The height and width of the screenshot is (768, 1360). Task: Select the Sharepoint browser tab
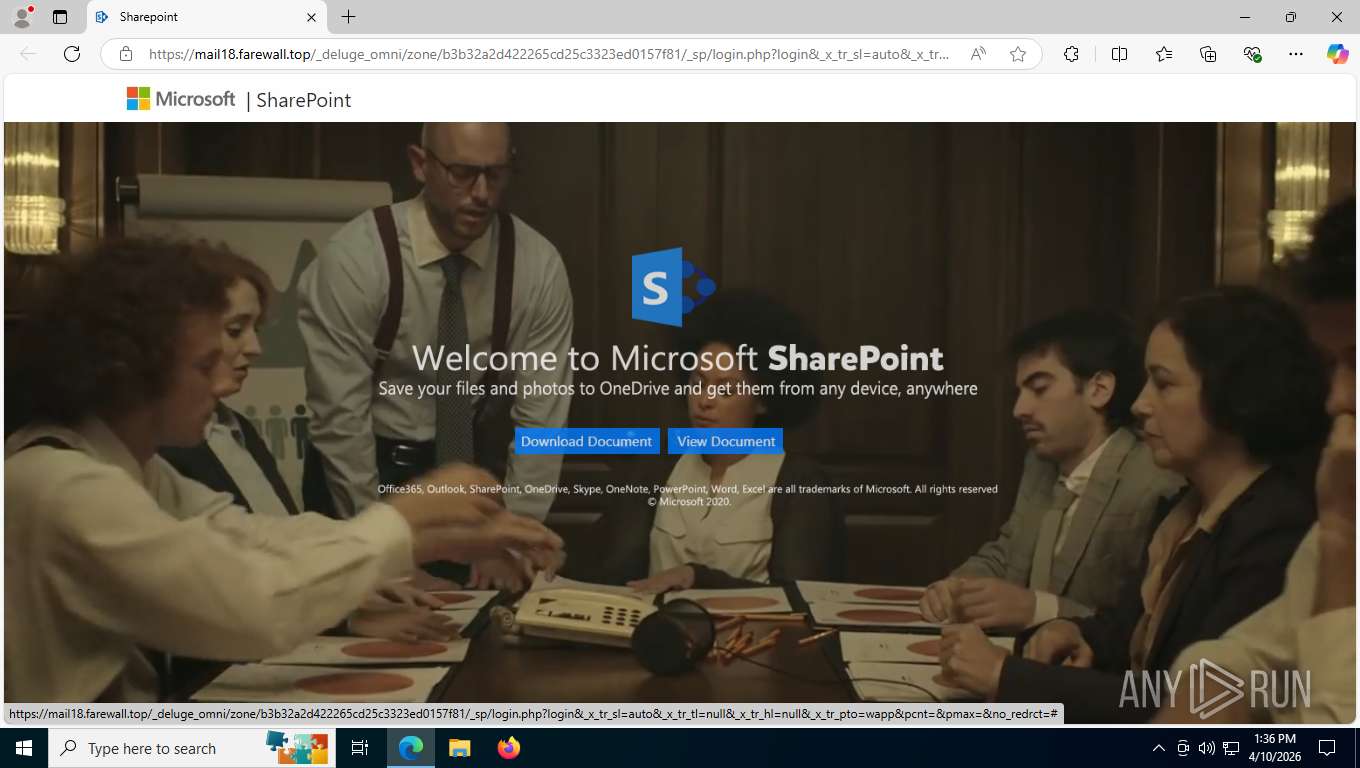click(x=207, y=17)
